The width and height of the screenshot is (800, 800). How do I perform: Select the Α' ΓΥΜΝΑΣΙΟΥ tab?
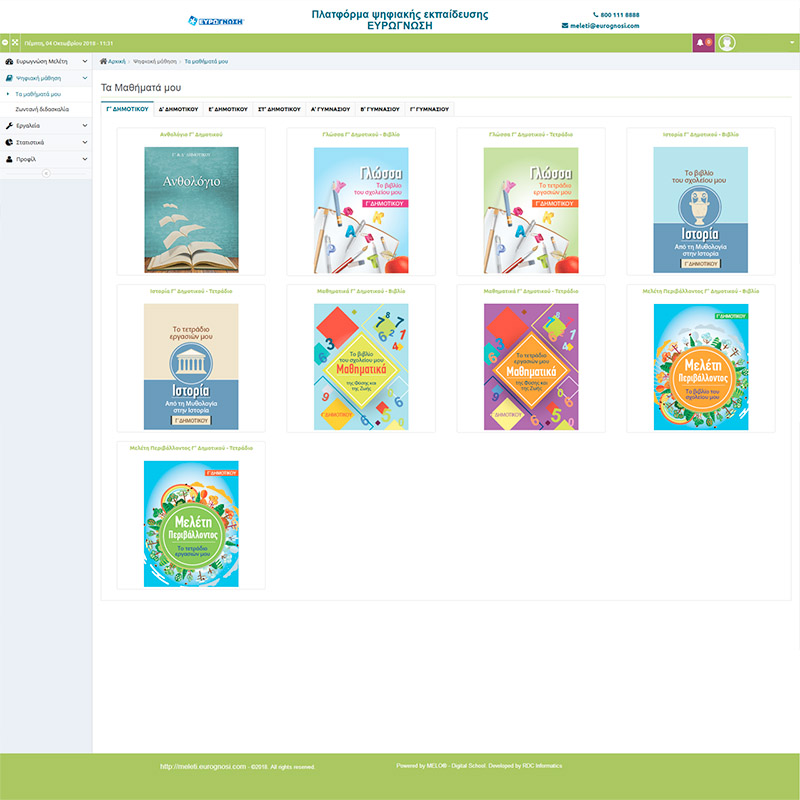(x=330, y=108)
